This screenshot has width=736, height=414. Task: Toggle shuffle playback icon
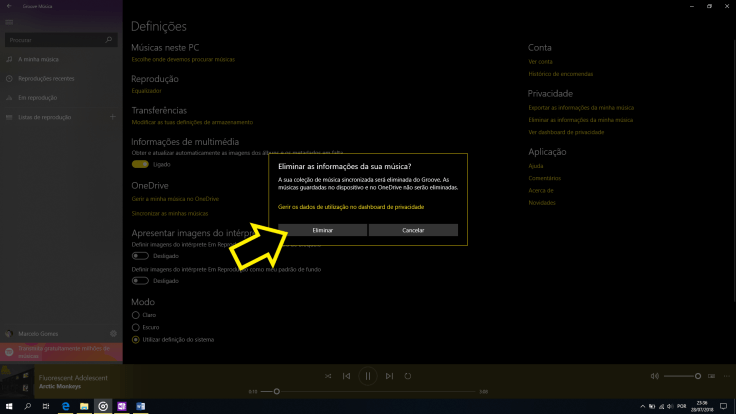coord(327,376)
